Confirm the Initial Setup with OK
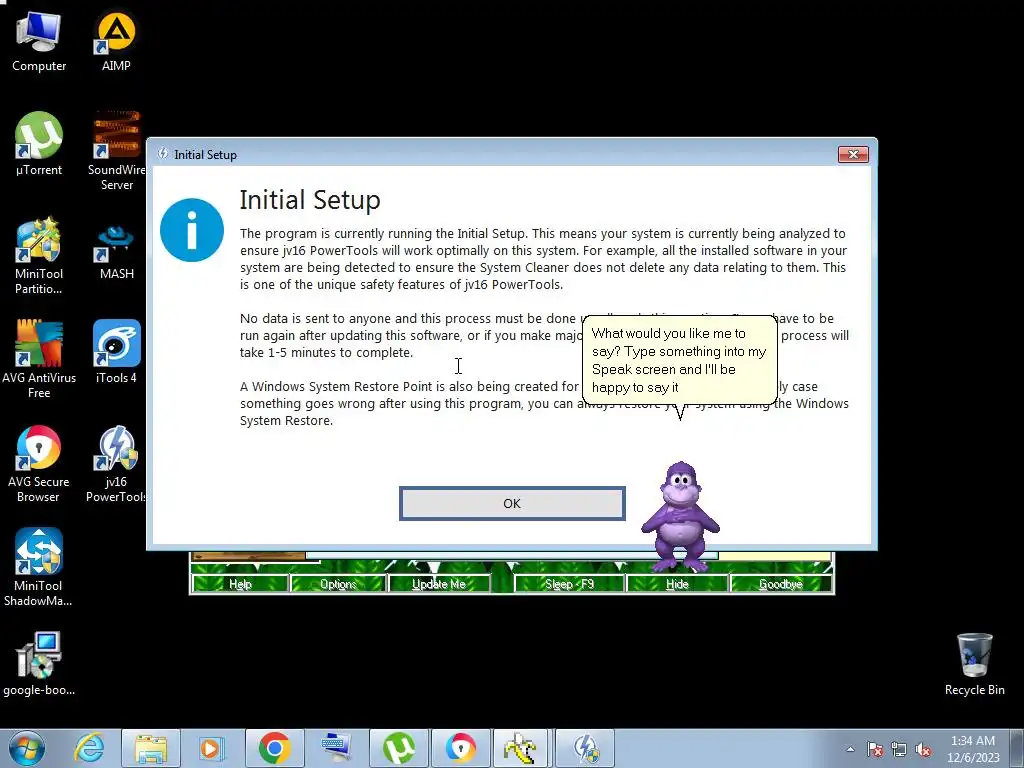This screenshot has width=1024, height=768. [512, 504]
